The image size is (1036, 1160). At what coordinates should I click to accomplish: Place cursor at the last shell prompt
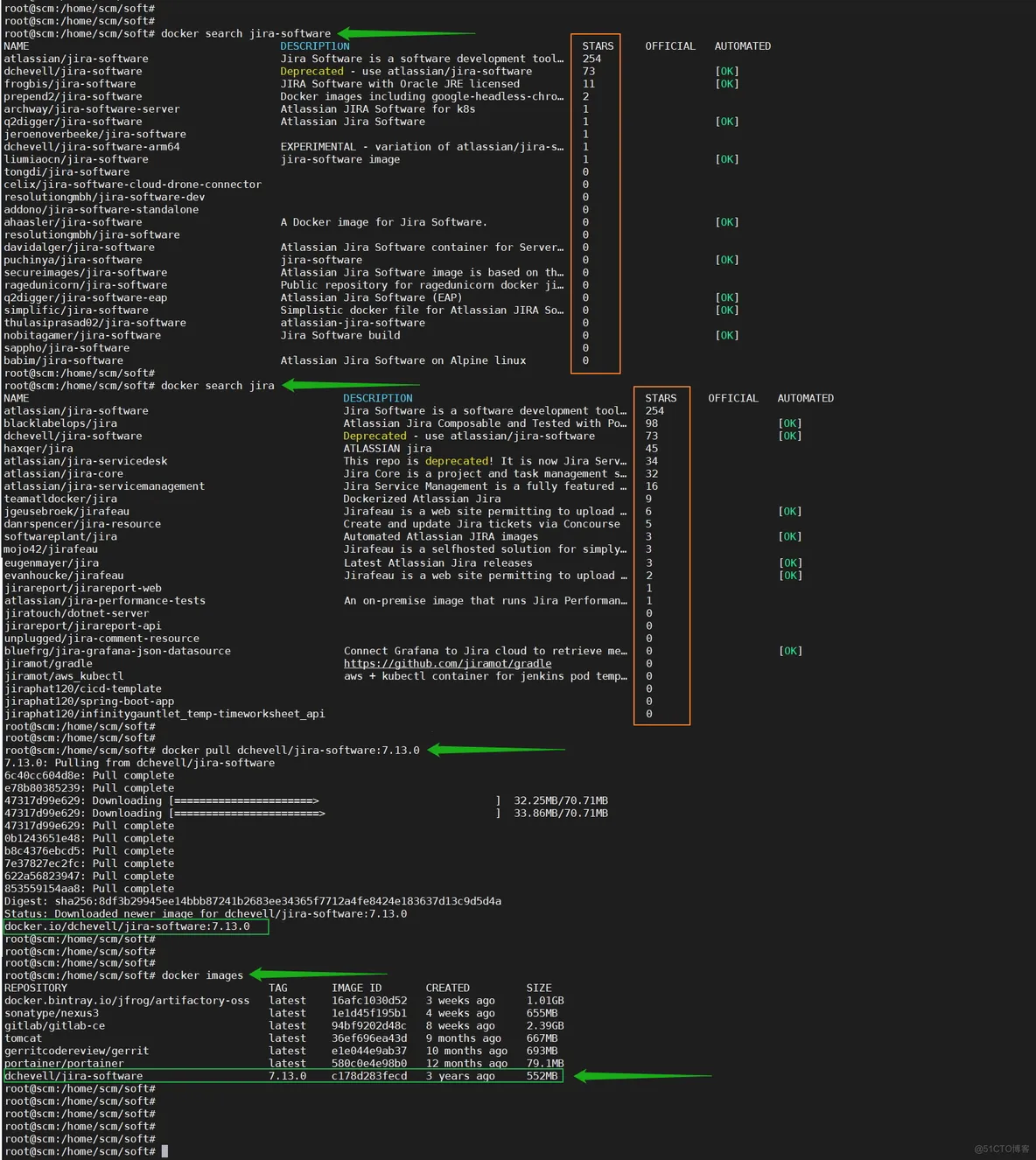[164, 1152]
